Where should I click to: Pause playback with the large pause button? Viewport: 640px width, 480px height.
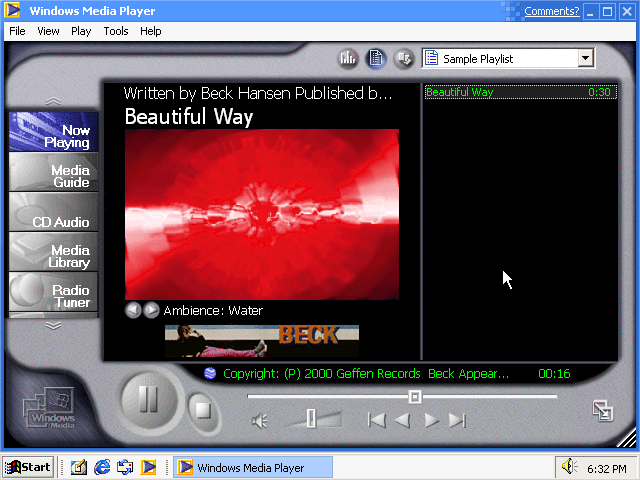[x=149, y=400]
